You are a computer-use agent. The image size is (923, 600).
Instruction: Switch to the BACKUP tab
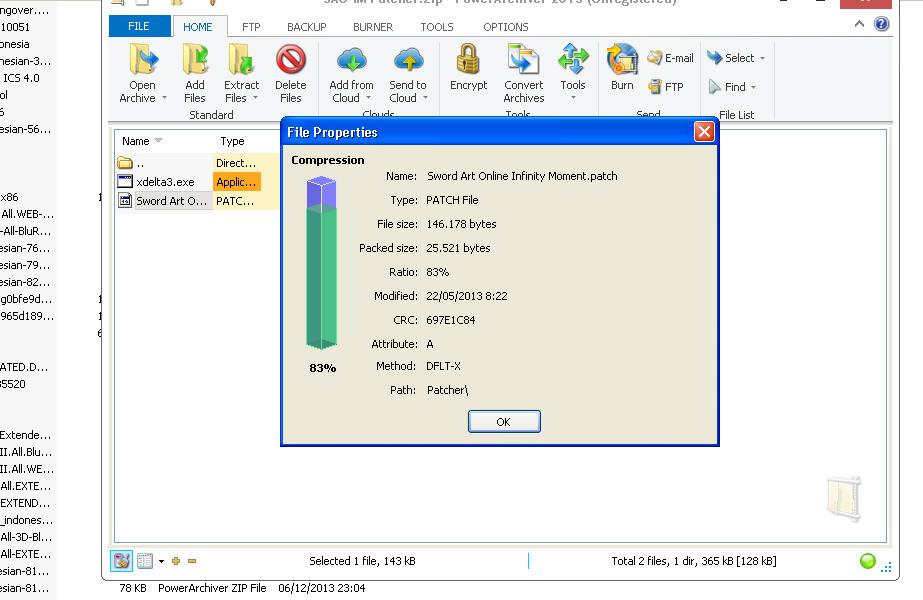pyautogui.click(x=307, y=27)
